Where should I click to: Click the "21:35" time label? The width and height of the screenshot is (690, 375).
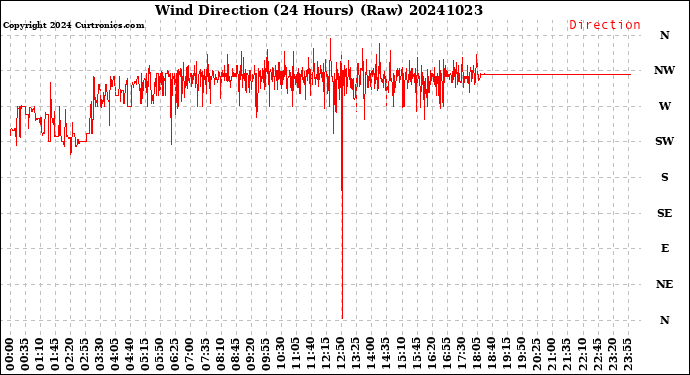point(566,354)
